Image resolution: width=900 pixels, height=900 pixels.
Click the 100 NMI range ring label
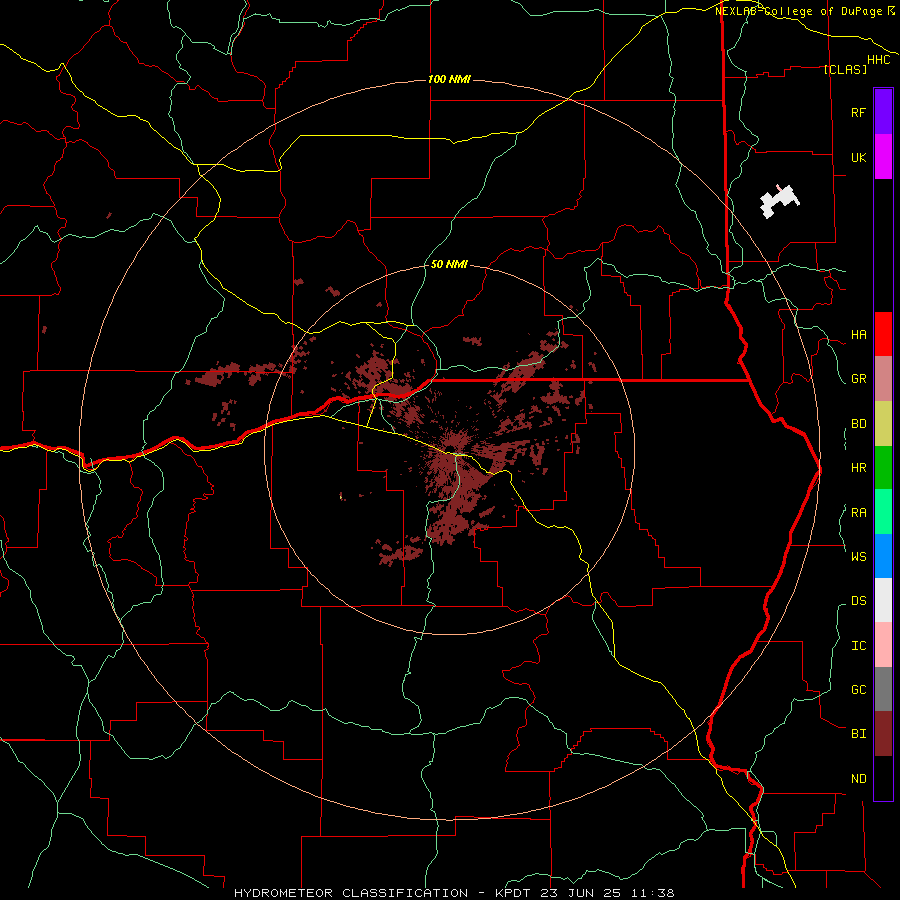[449, 79]
